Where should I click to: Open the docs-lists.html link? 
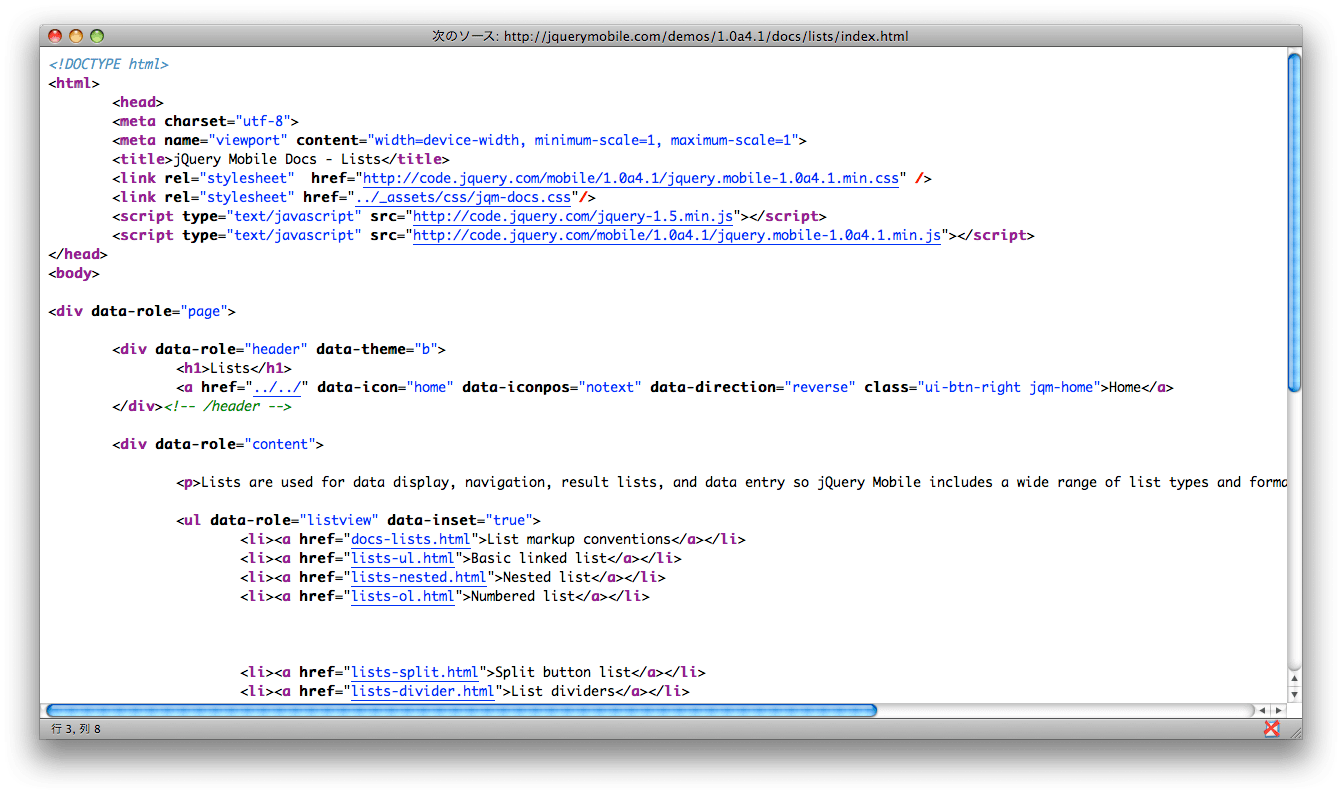tap(411, 539)
